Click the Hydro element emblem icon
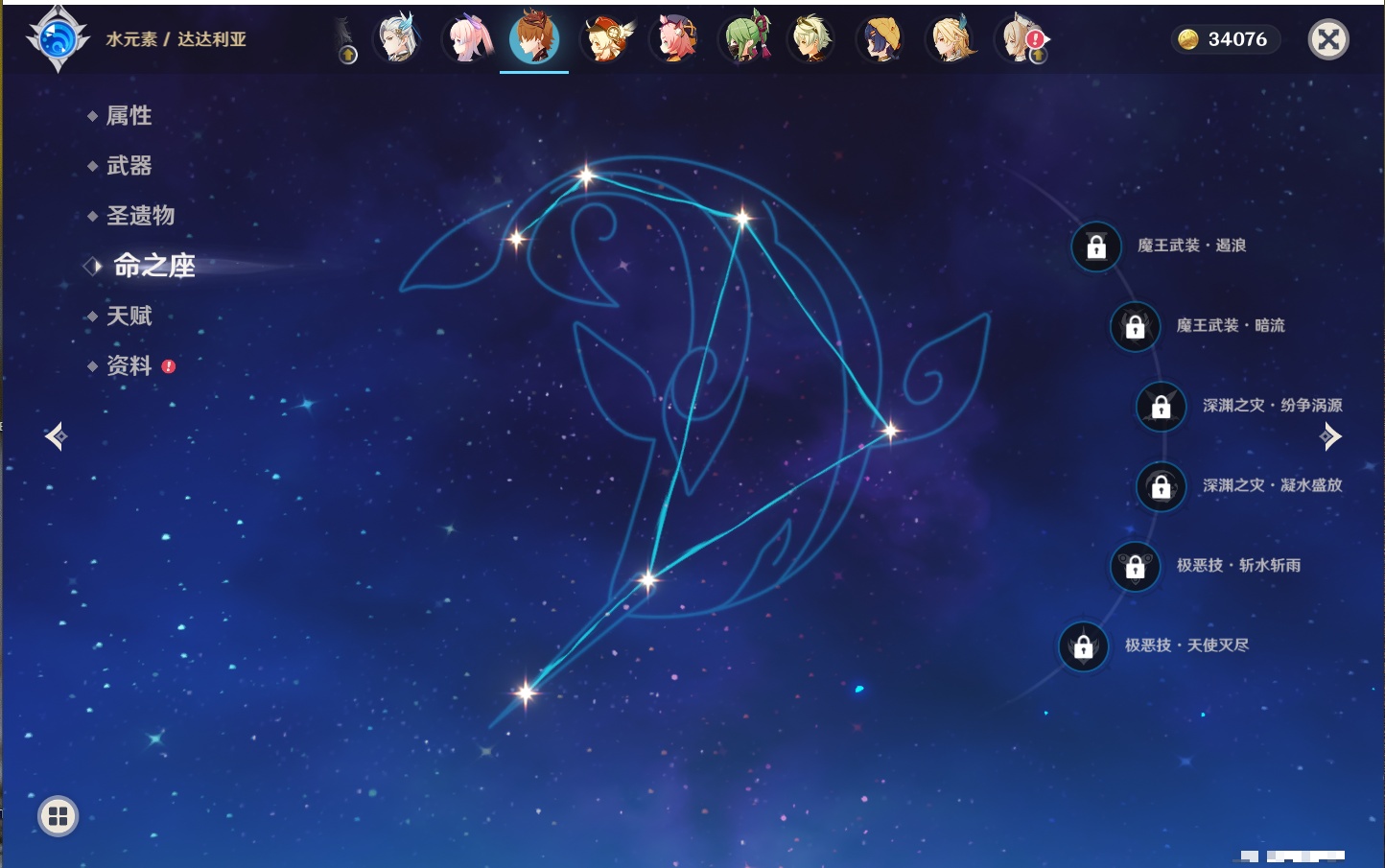Image resolution: width=1385 pixels, height=868 pixels. [x=58, y=39]
